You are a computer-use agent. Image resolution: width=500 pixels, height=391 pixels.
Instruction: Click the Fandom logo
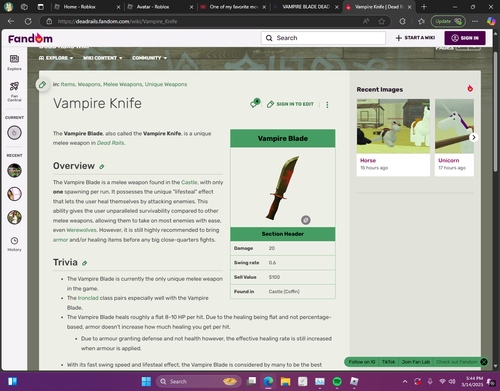coord(30,38)
